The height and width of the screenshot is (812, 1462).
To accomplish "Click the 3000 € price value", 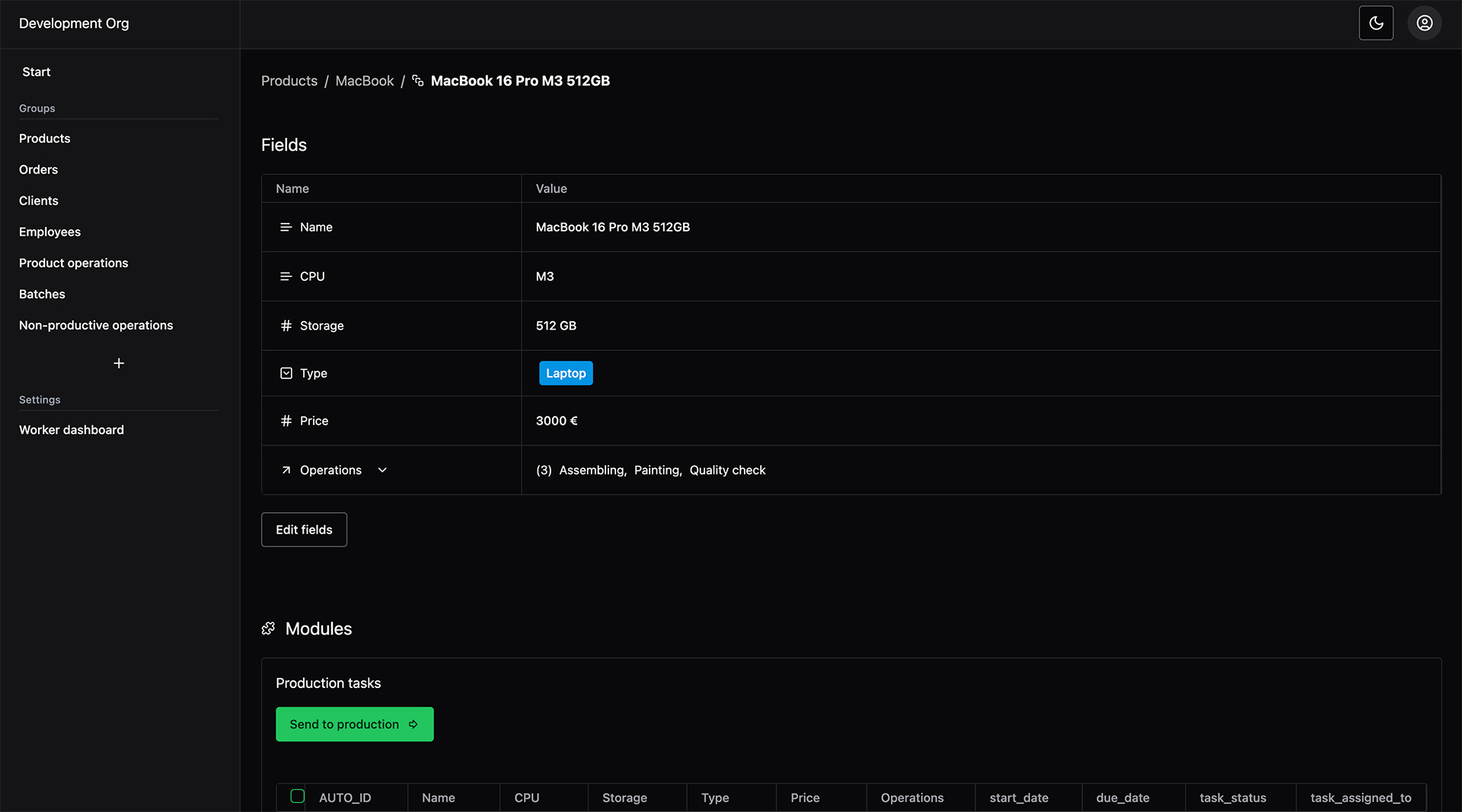I will click(x=557, y=421).
